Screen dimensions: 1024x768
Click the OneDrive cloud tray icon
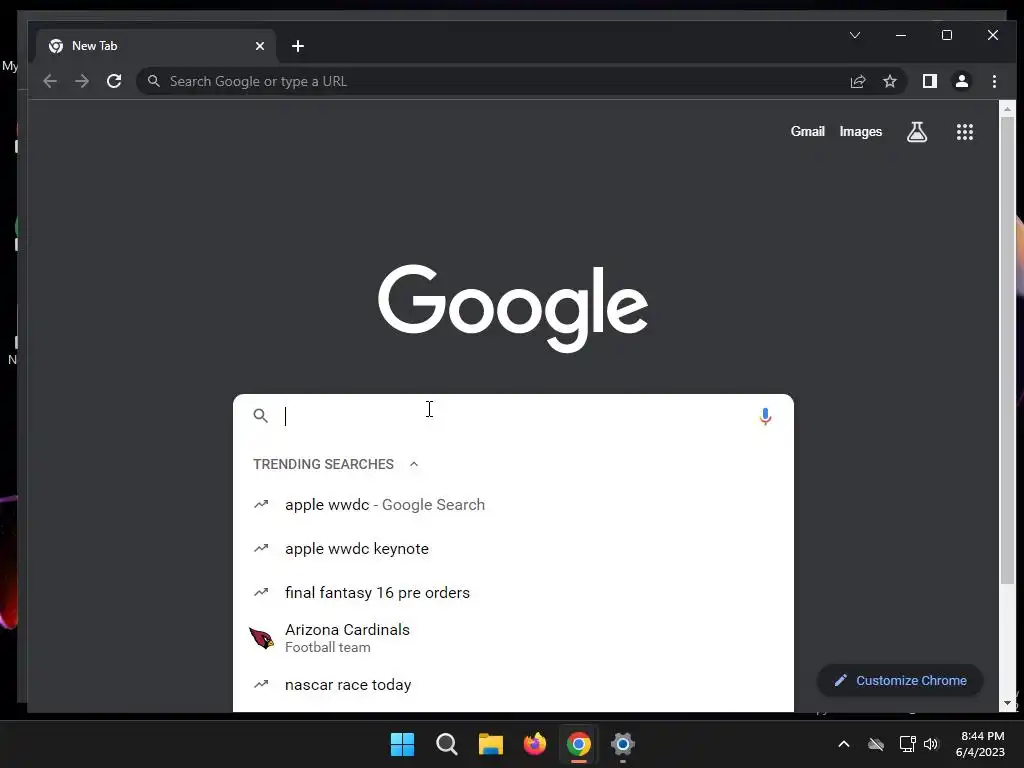click(x=876, y=744)
